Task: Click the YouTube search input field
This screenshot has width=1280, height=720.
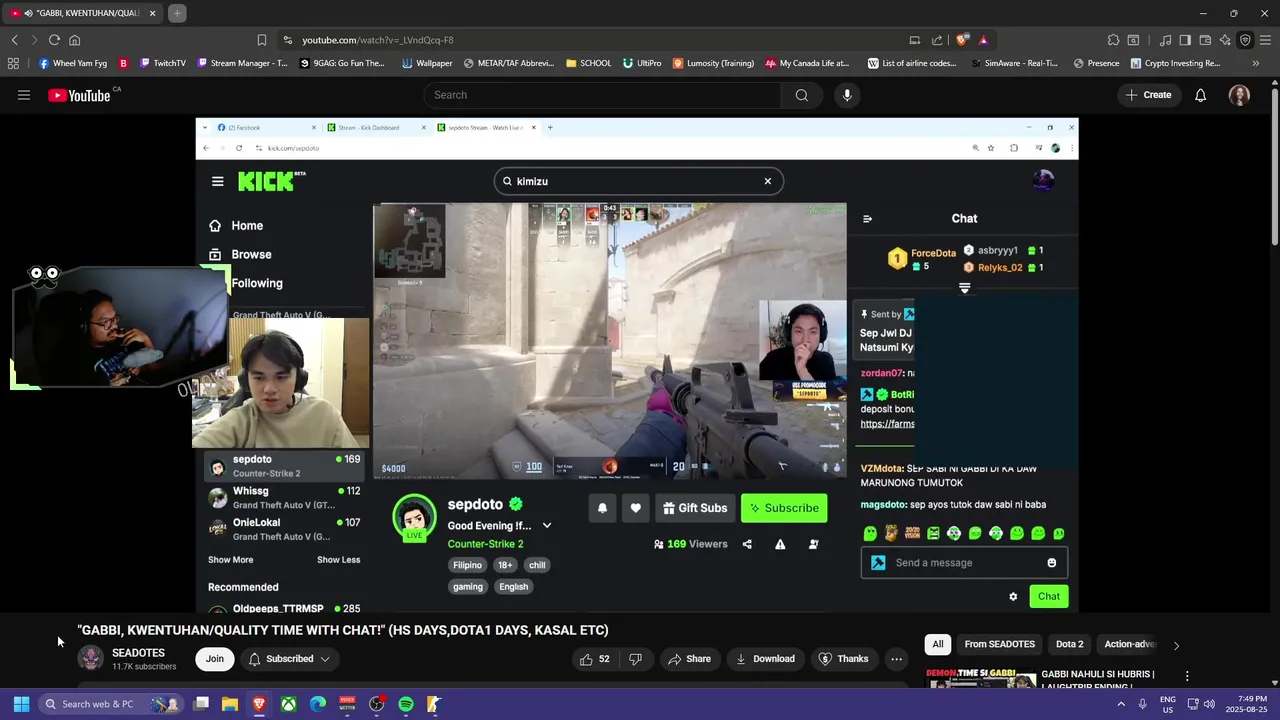Action: pyautogui.click(x=602, y=95)
